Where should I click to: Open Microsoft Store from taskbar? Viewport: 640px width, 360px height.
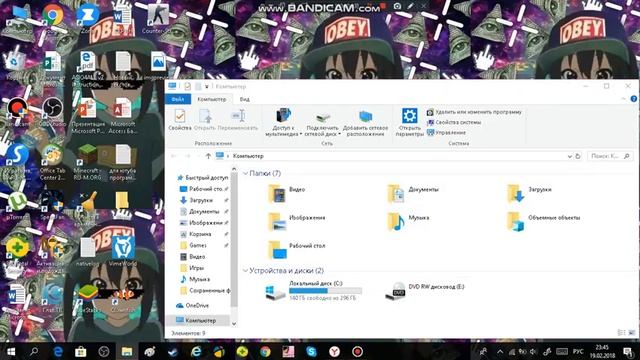(80, 351)
